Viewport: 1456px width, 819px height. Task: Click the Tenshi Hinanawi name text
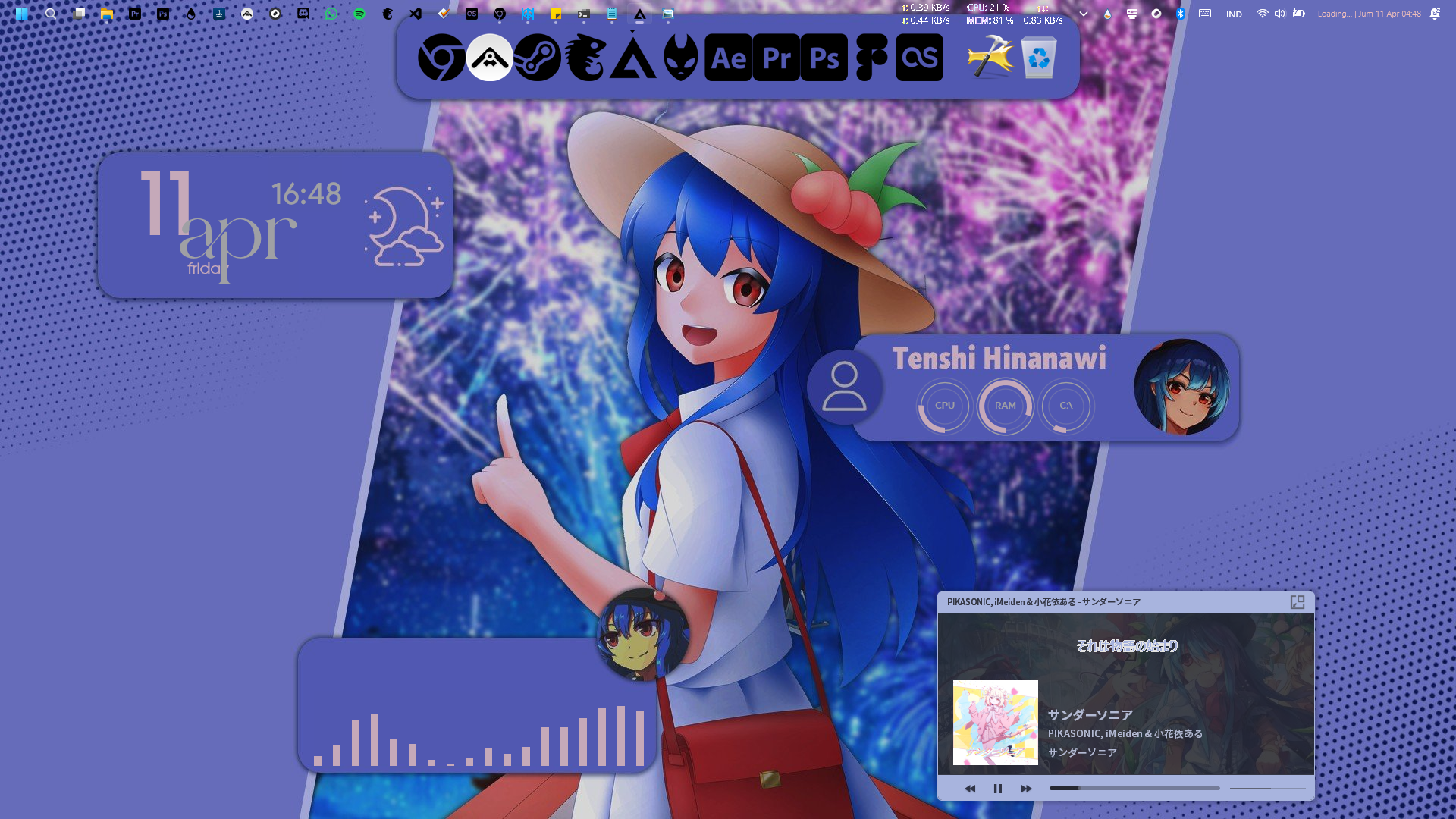click(x=999, y=358)
